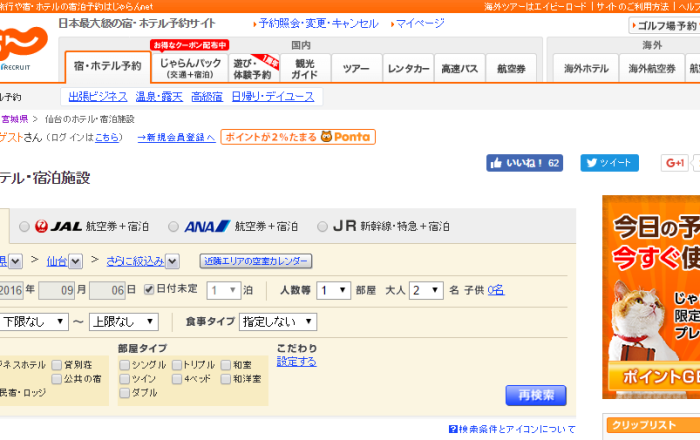Select JAL 航空券+宿泊 radio option
This screenshot has height=440, width=700.
coord(24,227)
